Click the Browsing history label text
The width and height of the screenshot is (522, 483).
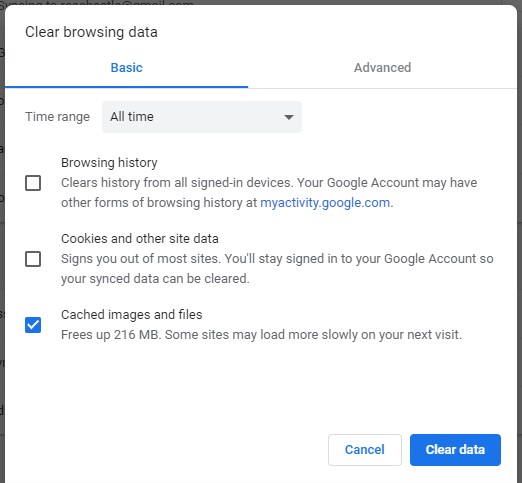(x=109, y=163)
